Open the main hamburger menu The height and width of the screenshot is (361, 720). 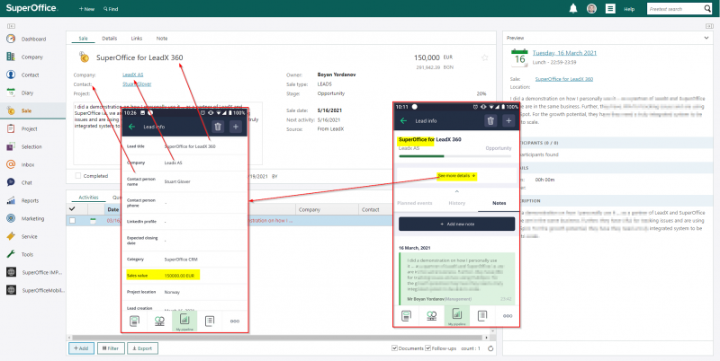610,9
